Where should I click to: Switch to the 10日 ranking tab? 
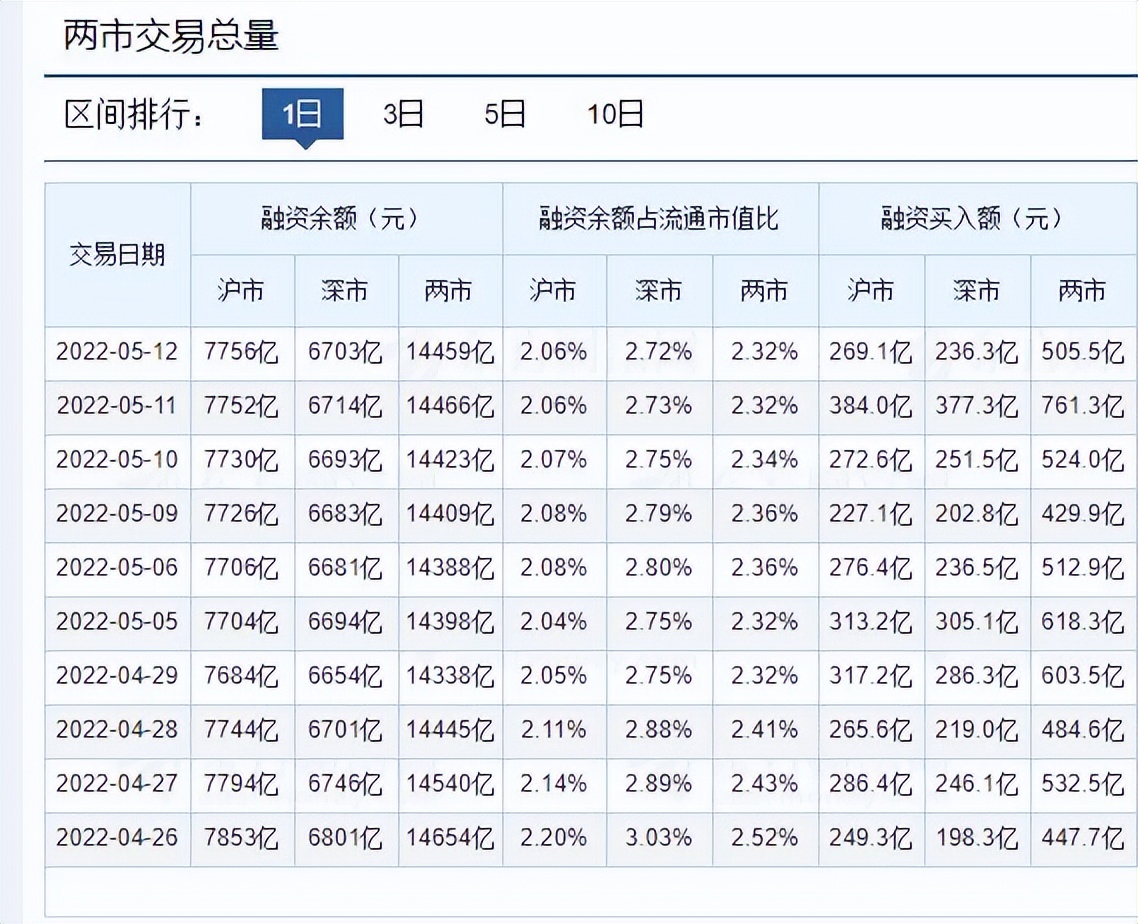(x=615, y=114)
